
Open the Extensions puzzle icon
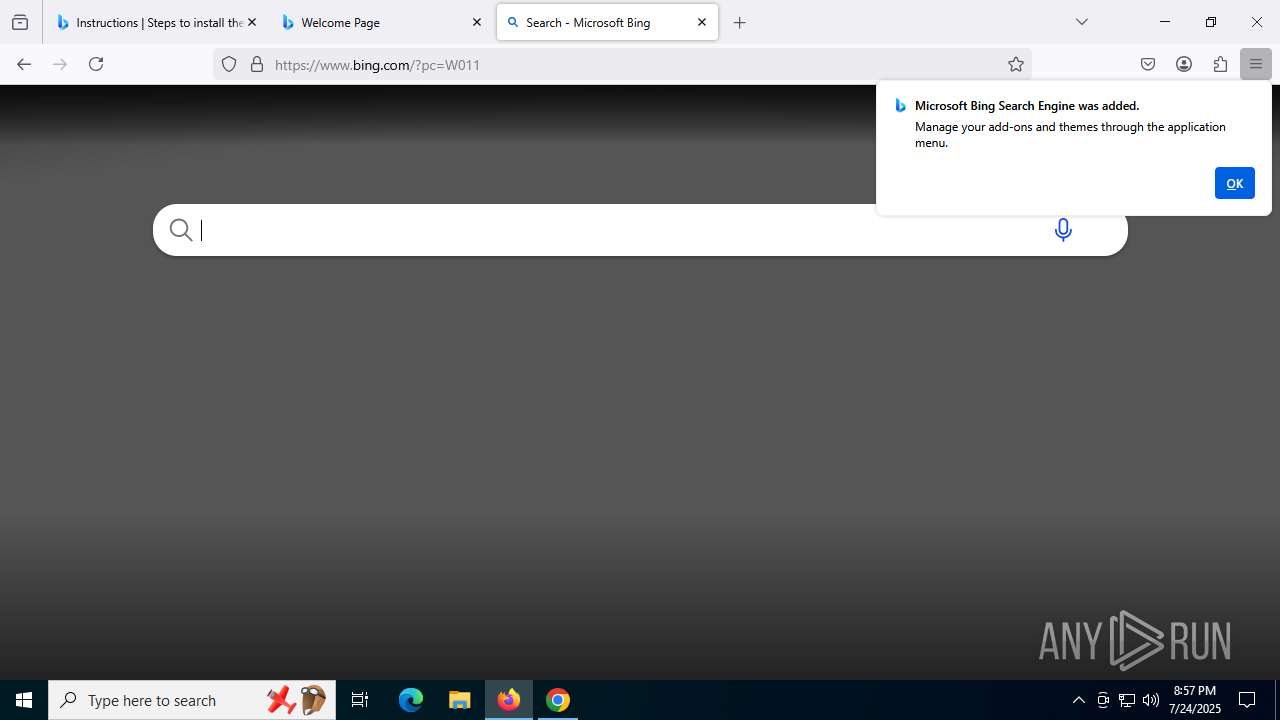click(1220, 64)
